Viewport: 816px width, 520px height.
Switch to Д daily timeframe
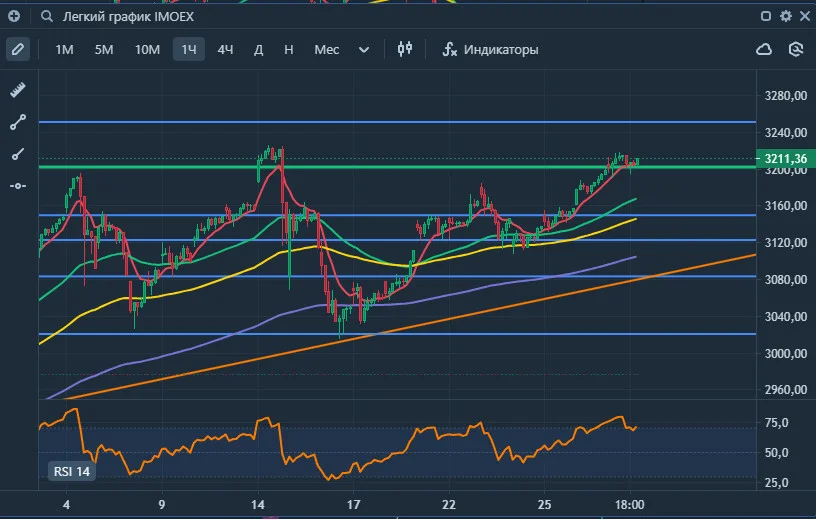258,49
